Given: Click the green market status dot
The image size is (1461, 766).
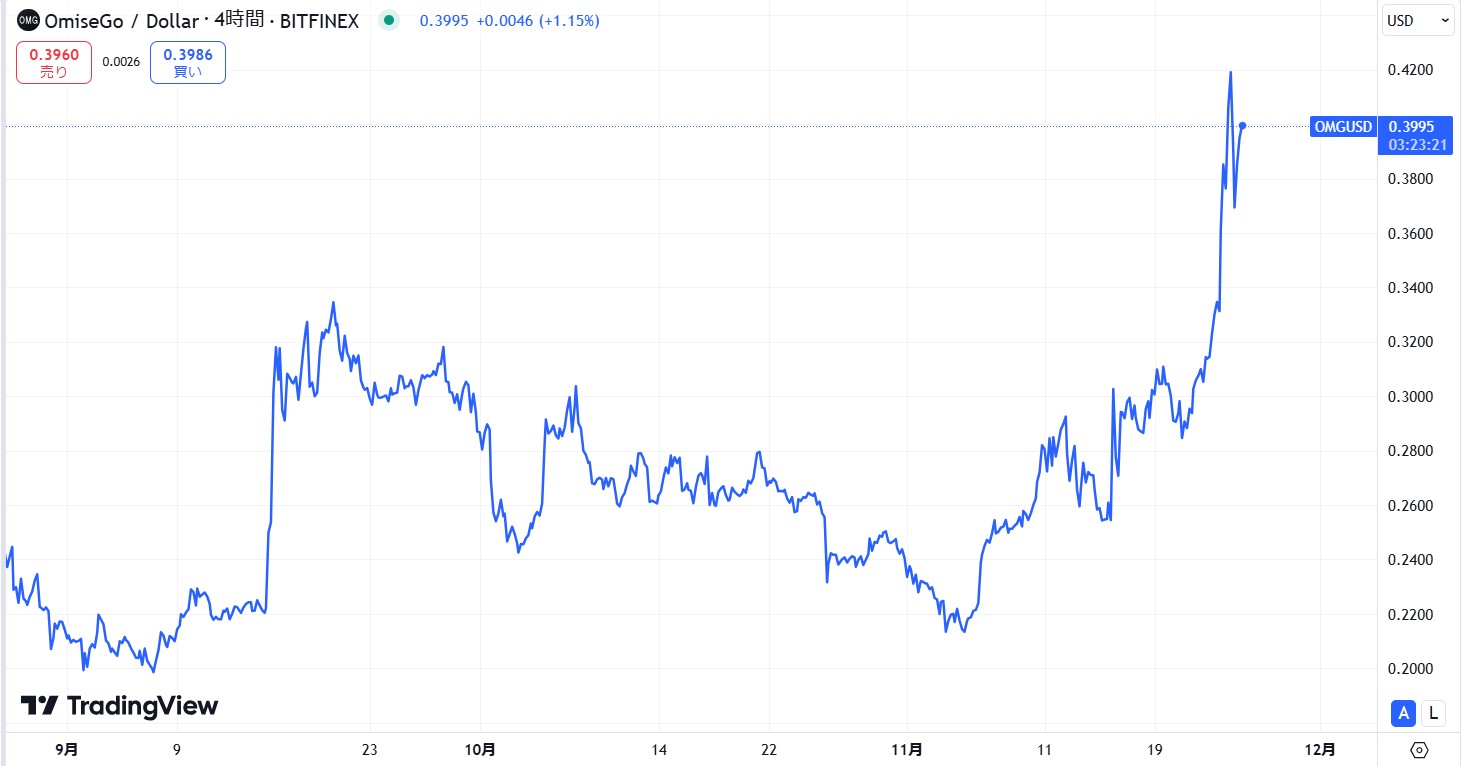Looking at the screenshot, I should coord(388,19).
